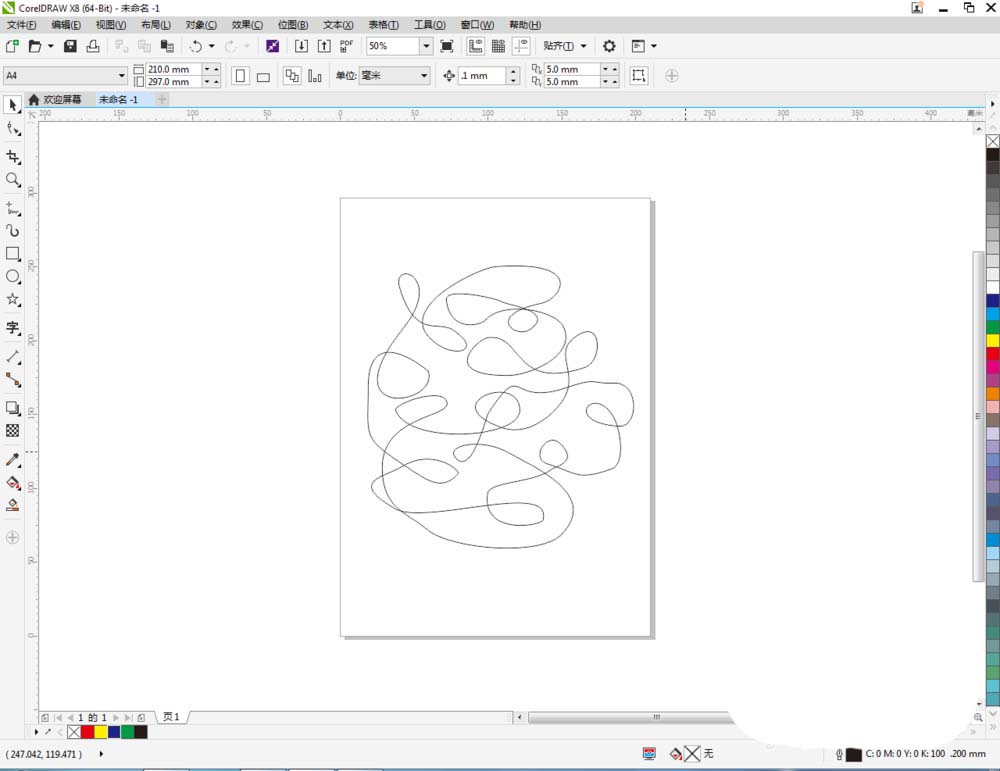Expand the undo history dropdown arrow
This screenshot has width=1000, height=771.
(212, 46)
